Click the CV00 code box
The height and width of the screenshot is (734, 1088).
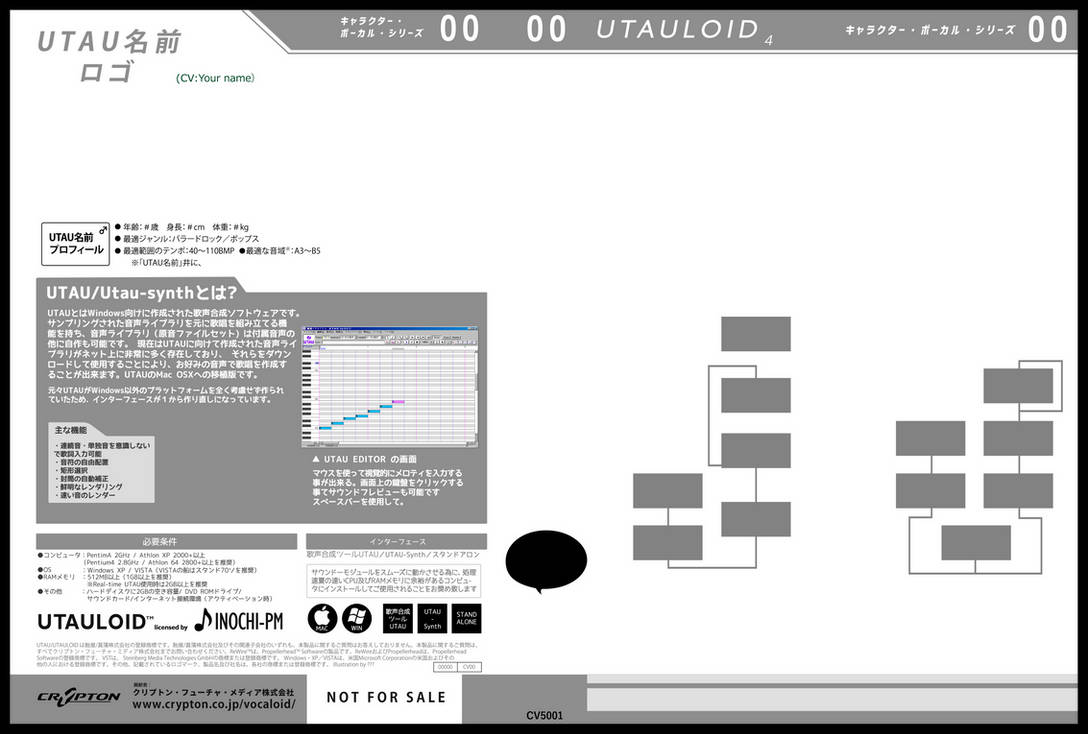pos(470,667)
